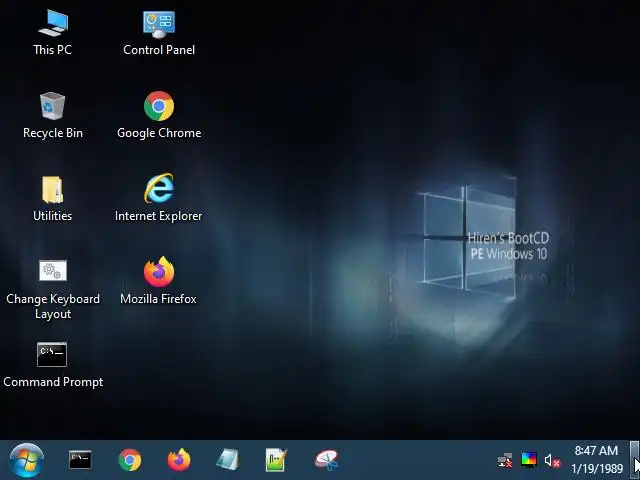Click the "Recycle Bin" label text
Screen dimensions: 640x480
pyautogui.click(x=53, y=133)
